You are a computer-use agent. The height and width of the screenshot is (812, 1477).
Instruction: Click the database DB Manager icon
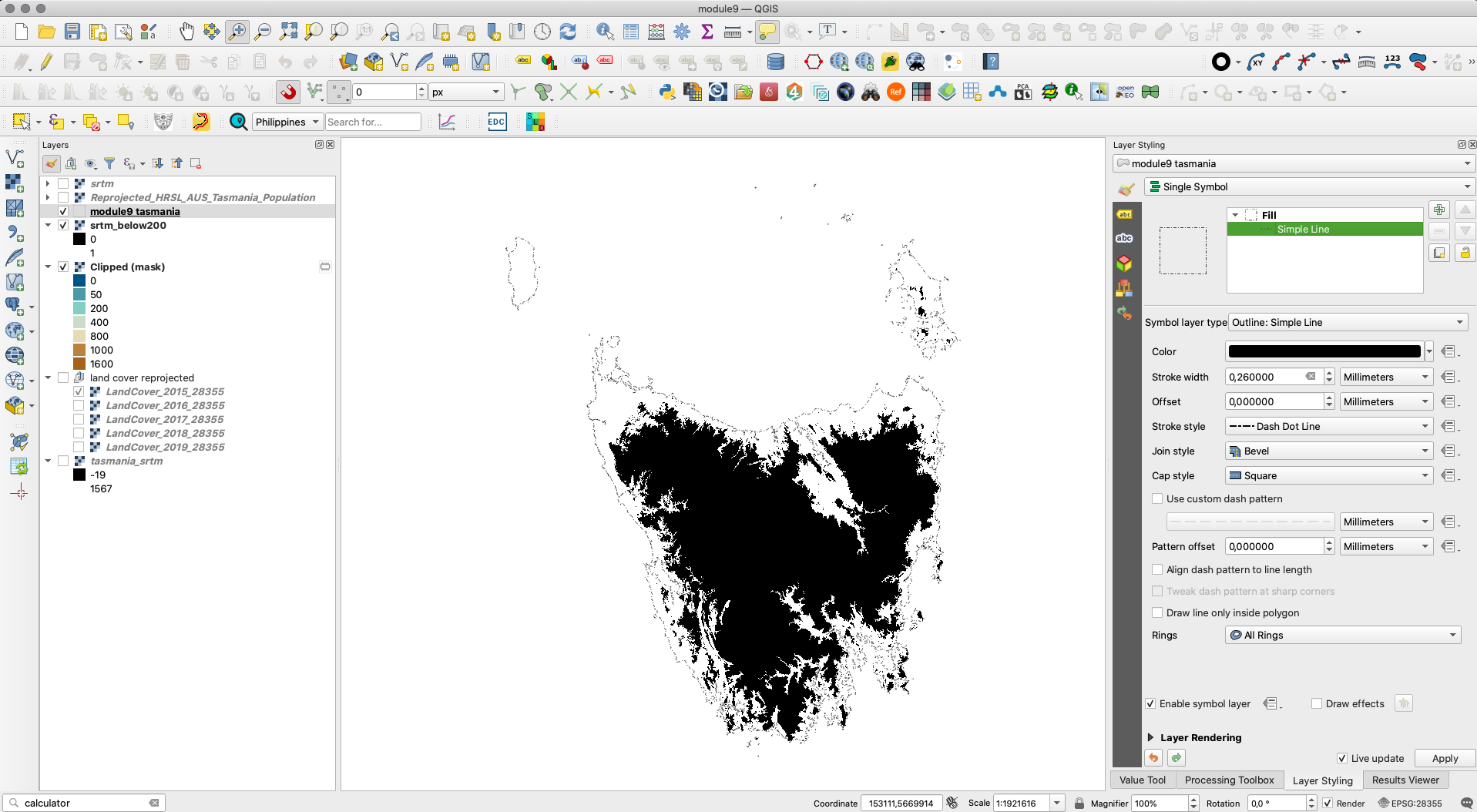pyautogui.click(x=776, y=62)
